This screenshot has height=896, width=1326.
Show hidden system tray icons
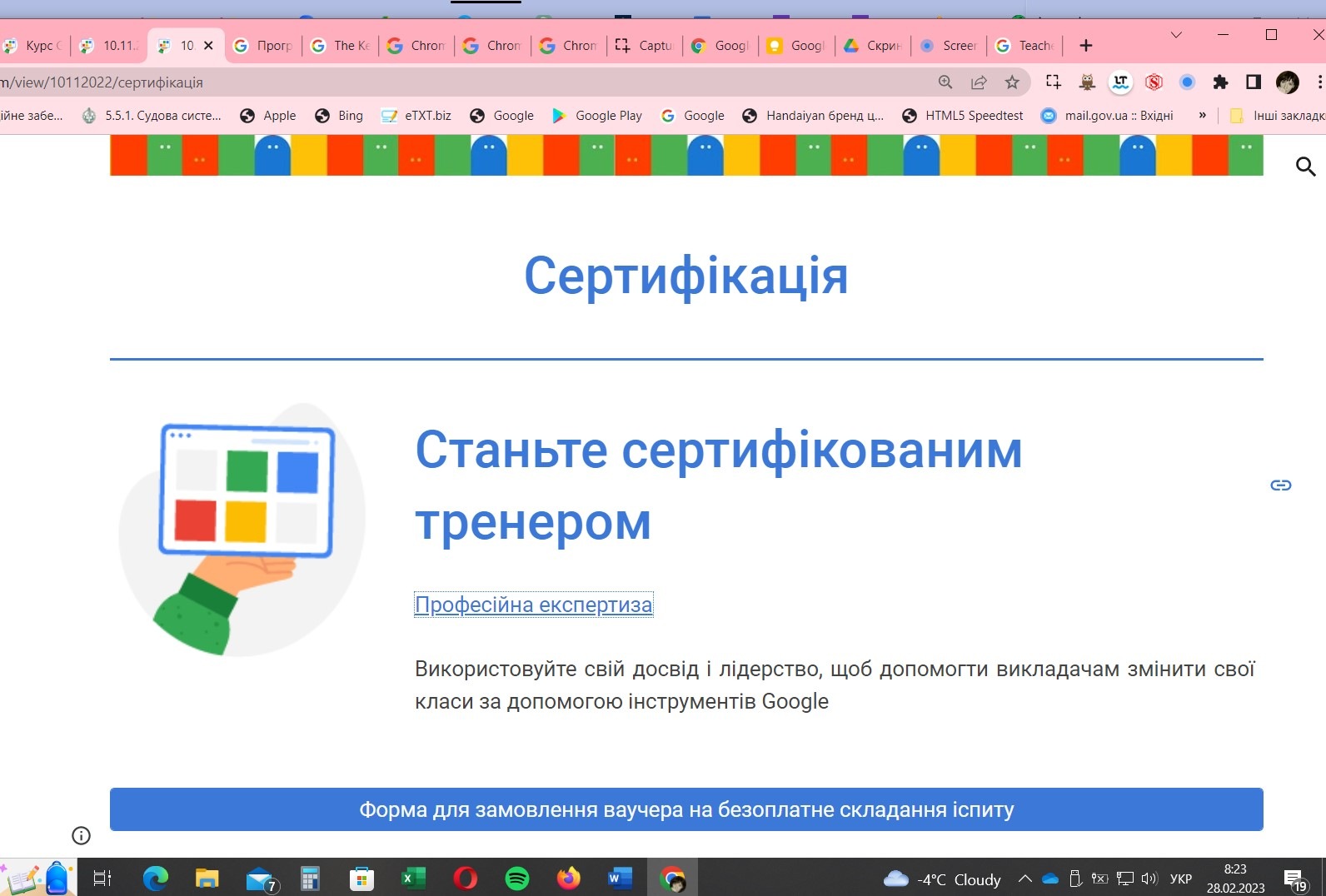pyautogui.click(x=1025, y=879)
